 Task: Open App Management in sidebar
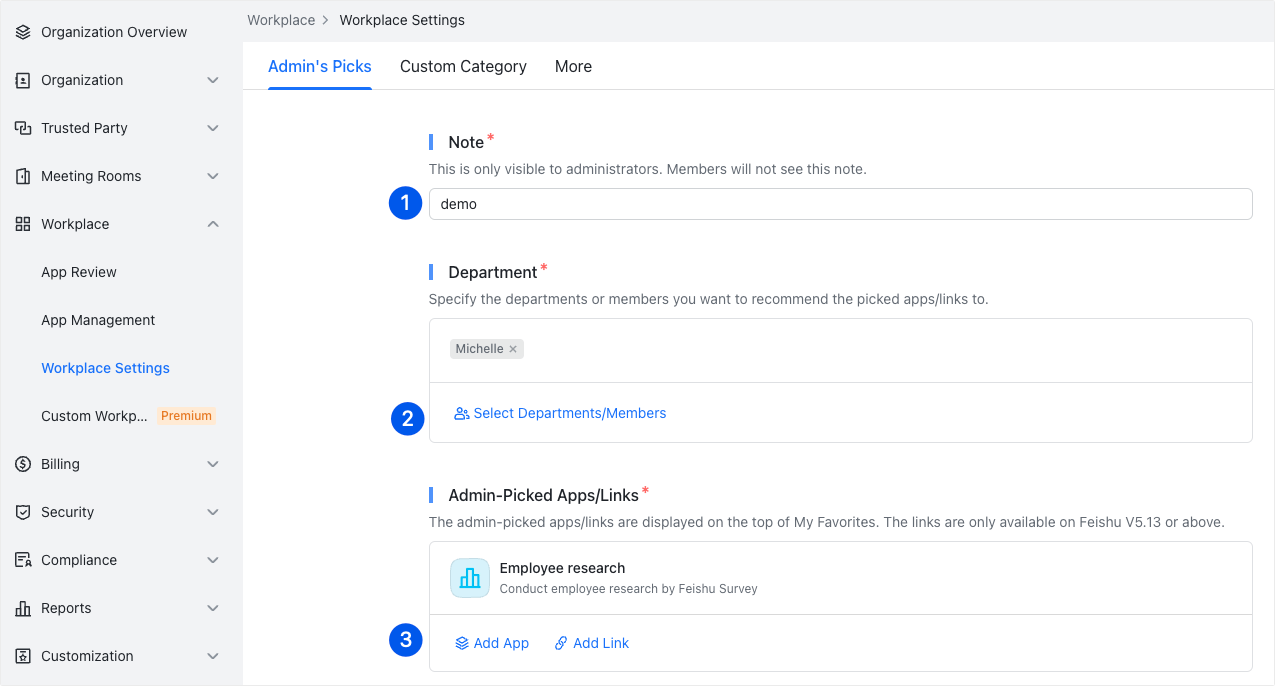(98, 320)
